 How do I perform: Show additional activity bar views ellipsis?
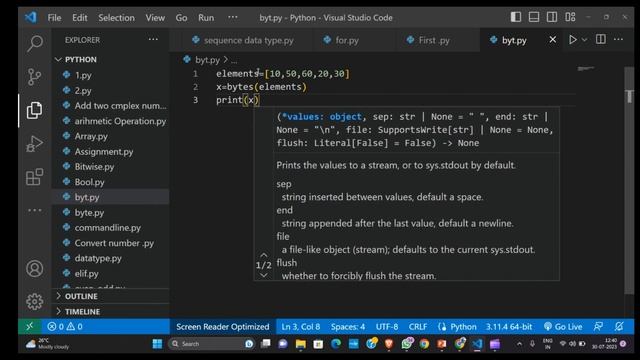(35, 210)
